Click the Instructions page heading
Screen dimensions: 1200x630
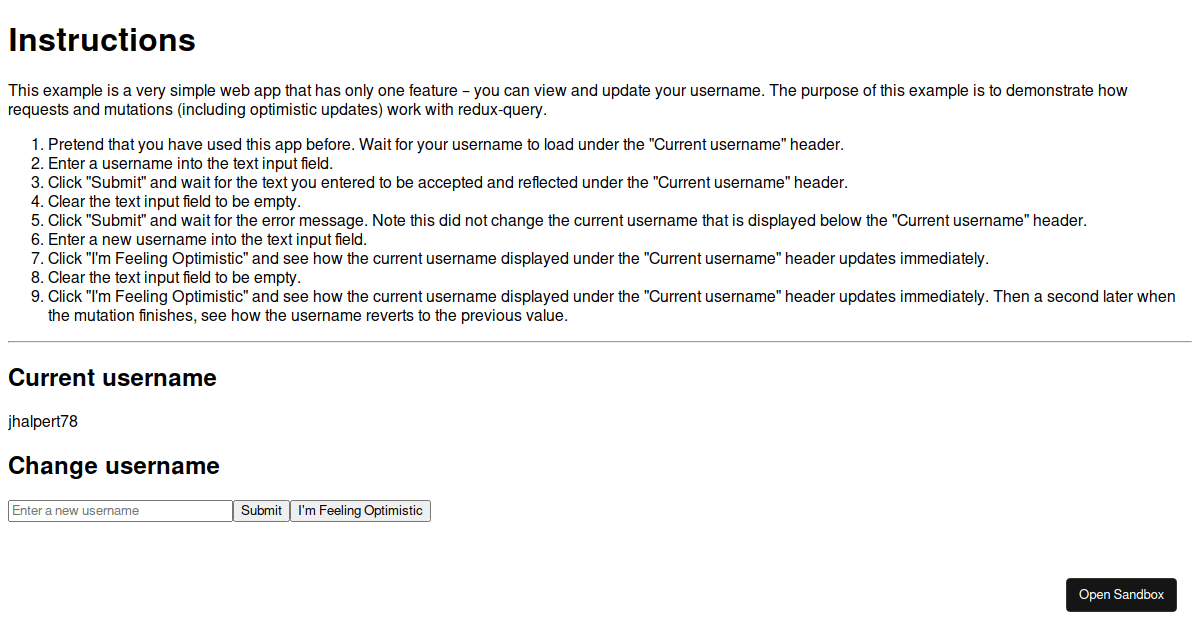click(102, 41)
